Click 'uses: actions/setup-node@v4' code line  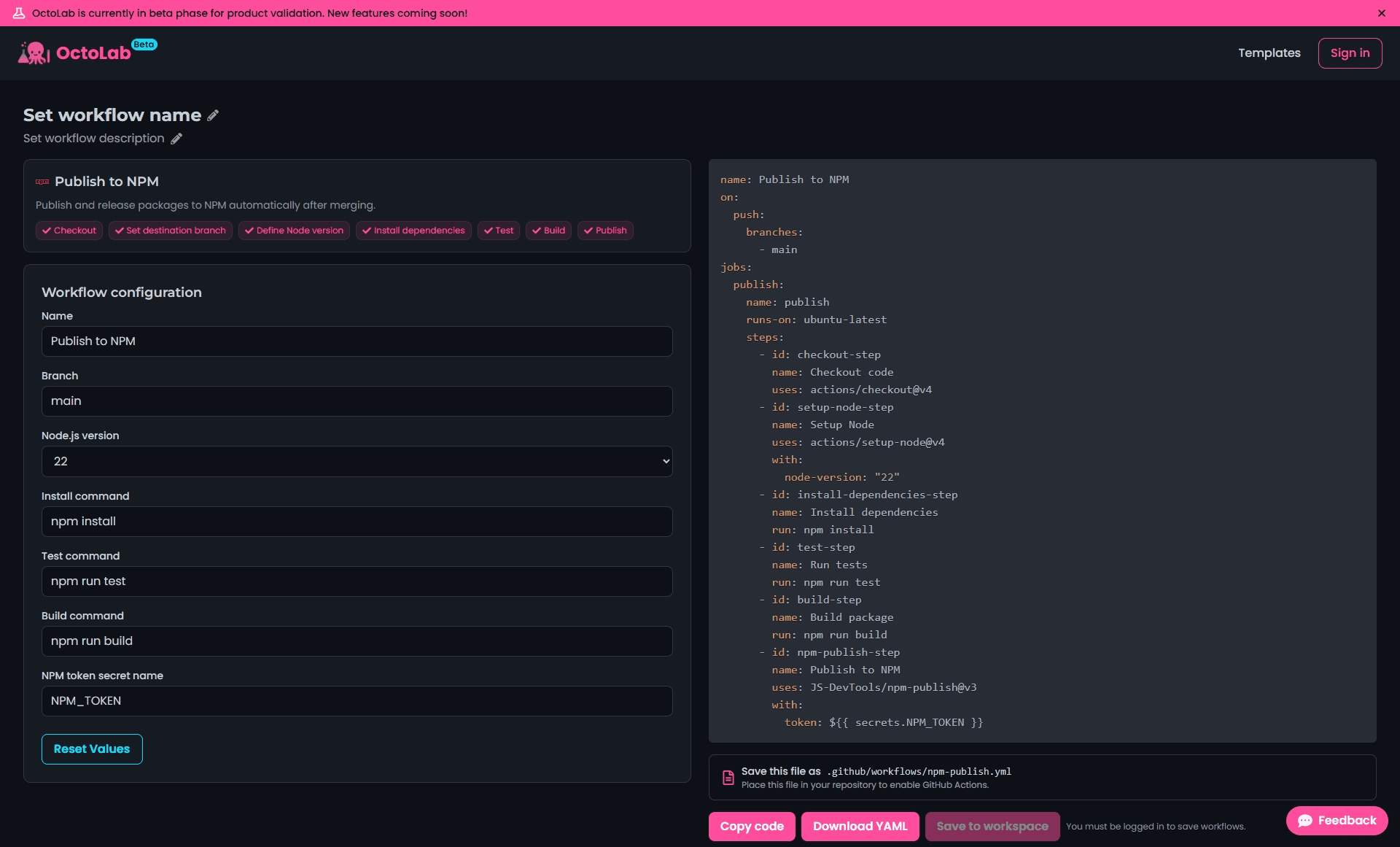tap(858, 442)
